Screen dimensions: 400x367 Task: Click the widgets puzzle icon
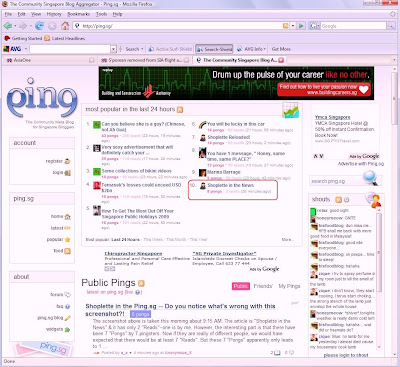tap(67, 329)
